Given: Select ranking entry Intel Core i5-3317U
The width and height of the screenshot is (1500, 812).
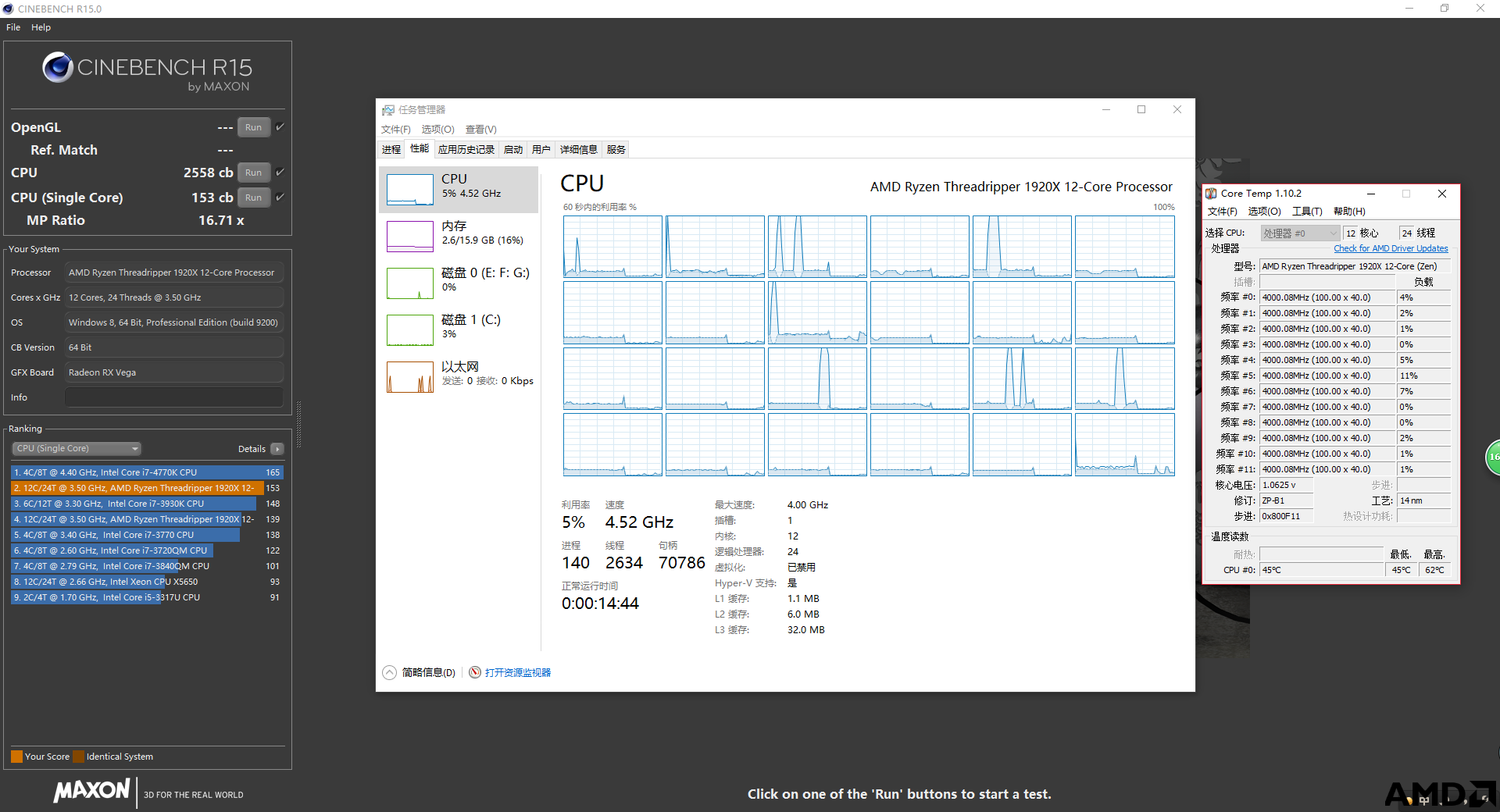Looking at the screenshot, I should click(147, 597).
